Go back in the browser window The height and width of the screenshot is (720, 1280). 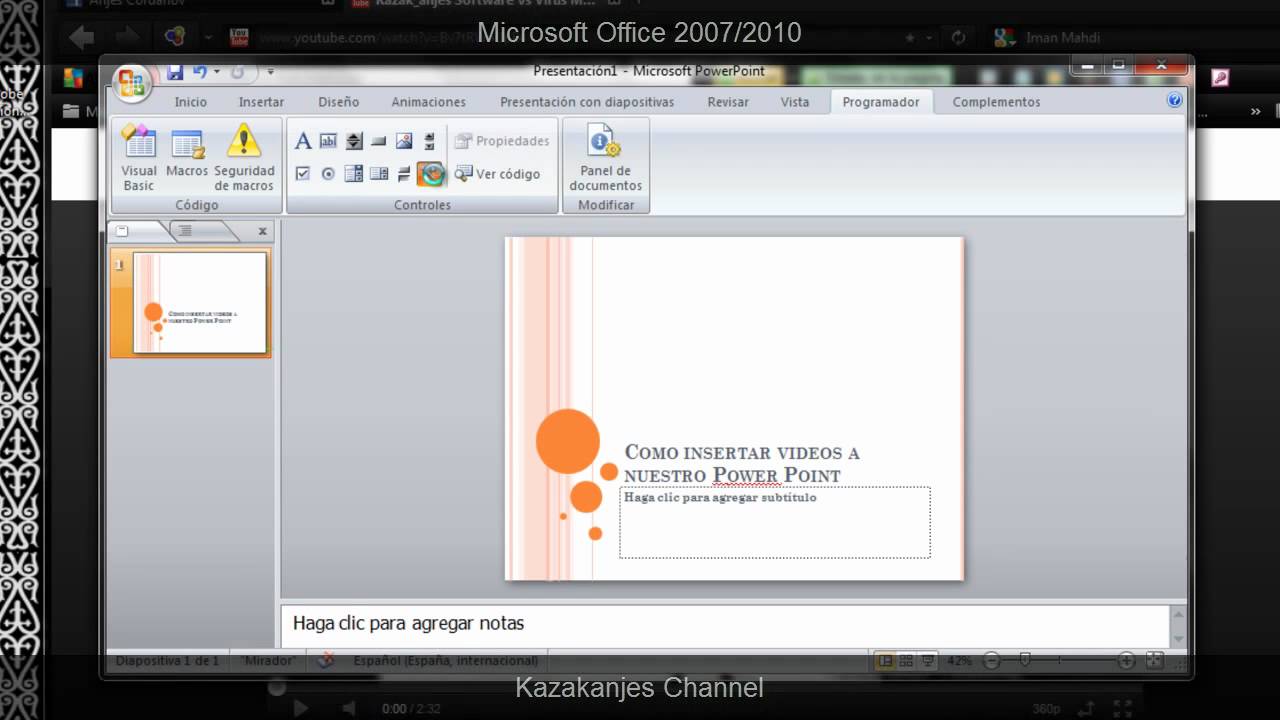[x=82, y=38]
